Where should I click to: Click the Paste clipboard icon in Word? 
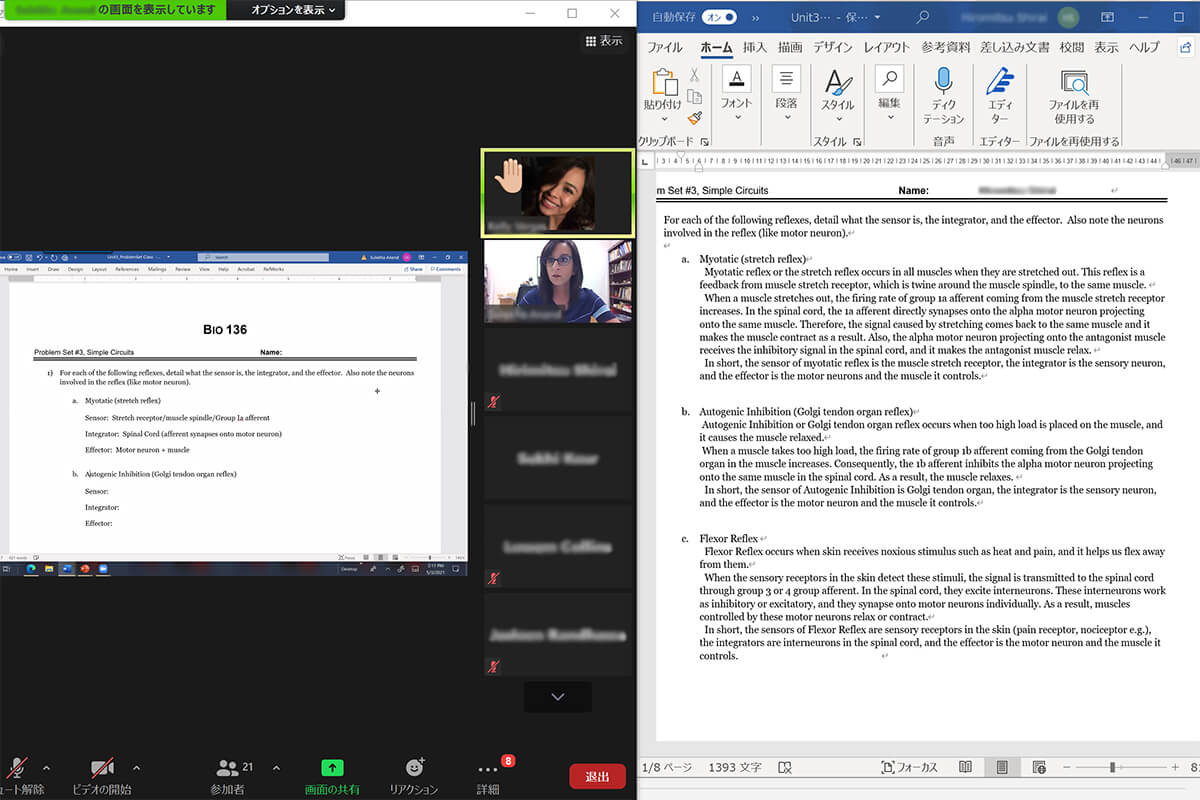coord(663,81)
